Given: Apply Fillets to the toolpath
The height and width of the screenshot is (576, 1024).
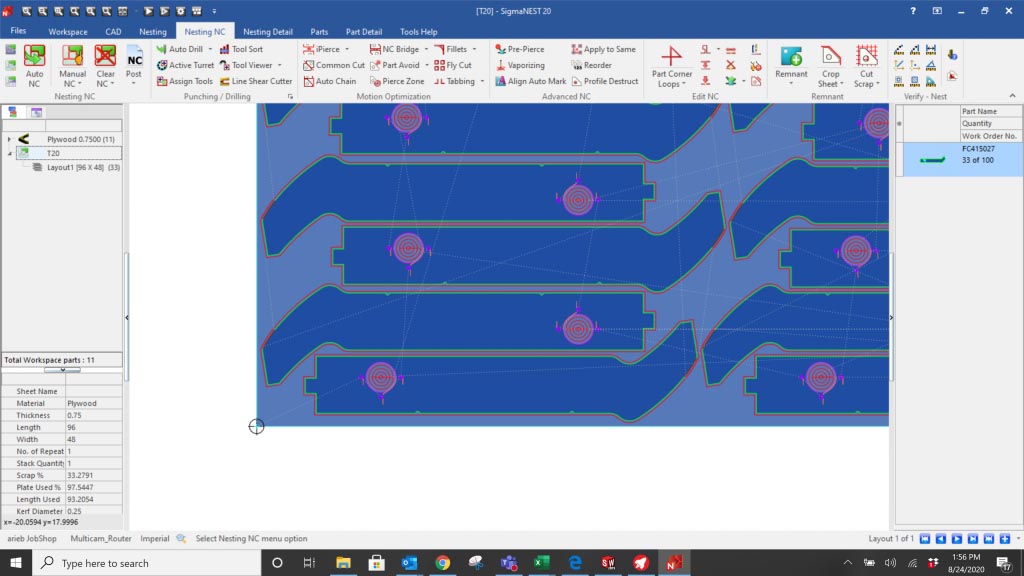Looking at the screenshot, I should pos(451,49).
